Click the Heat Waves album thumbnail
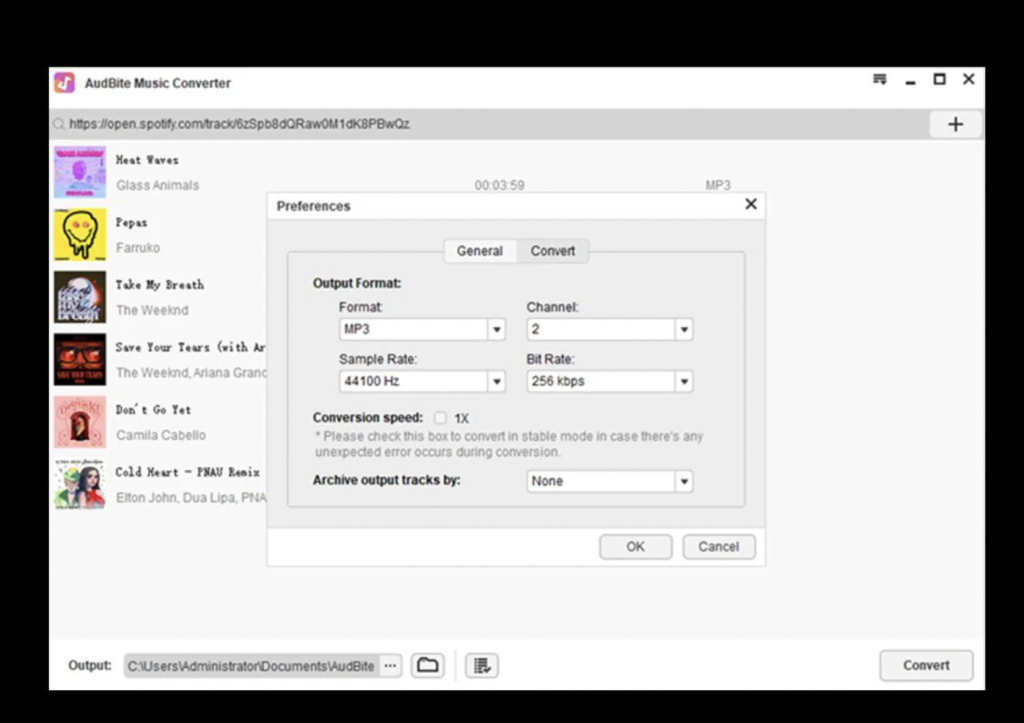Screen dimensions: 1024x723 click(80, 172)
